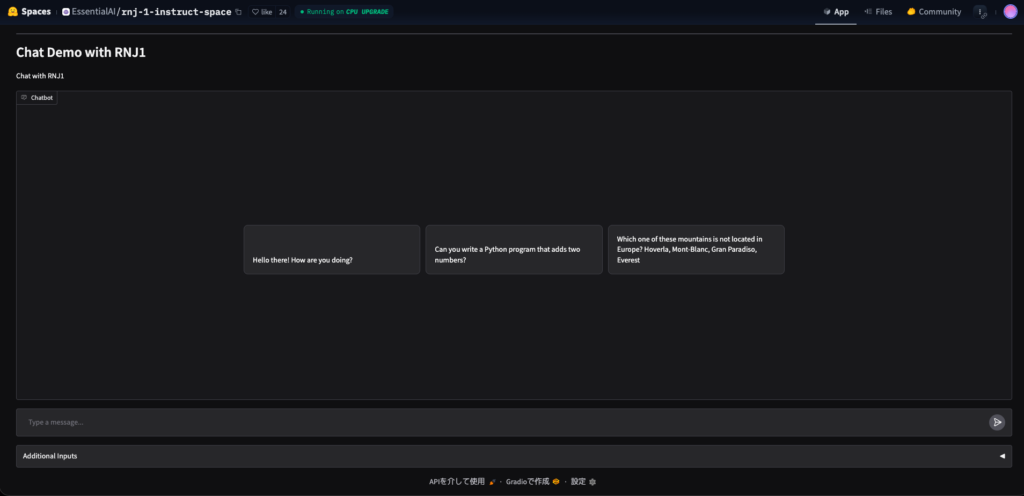This screenshot has width=1024, height=496.
Task: Open the three-dot more options menu
Action: coord(981,12)
